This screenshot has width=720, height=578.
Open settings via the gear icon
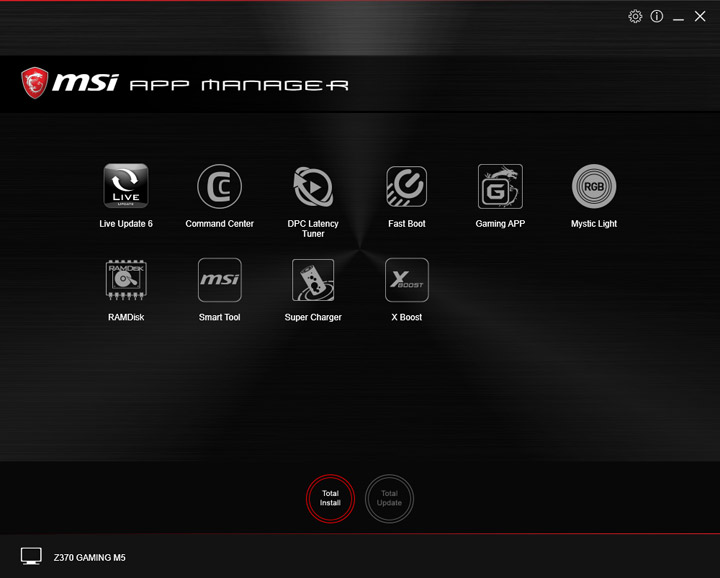coord(635,17)
